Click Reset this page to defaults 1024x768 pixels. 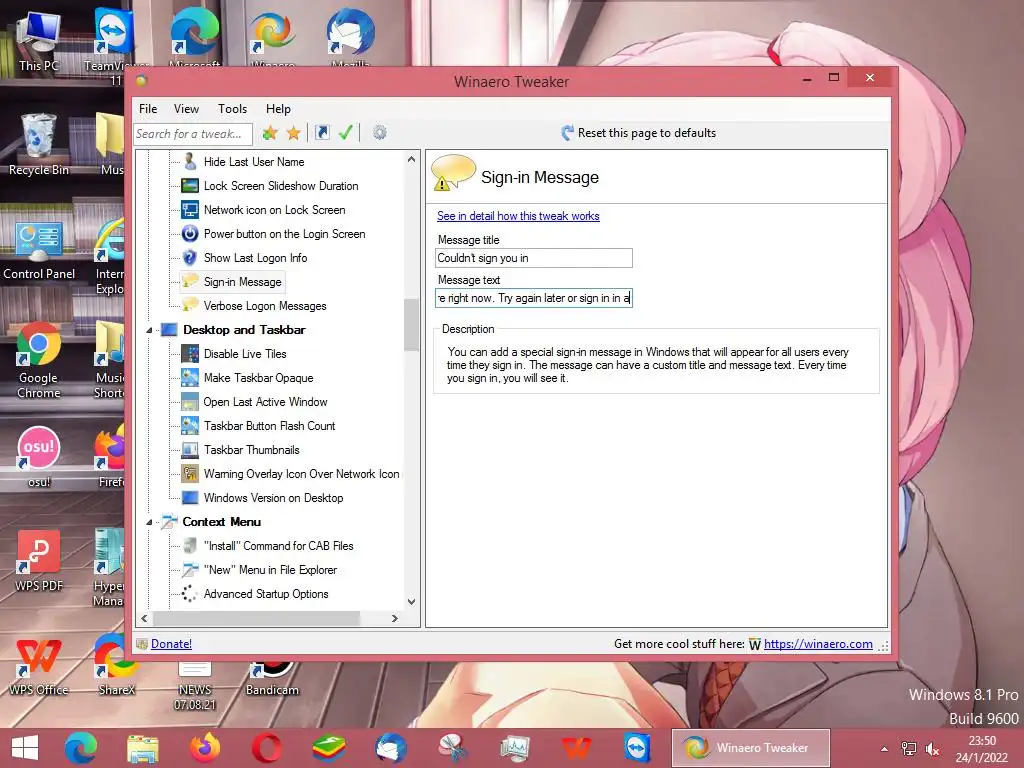638,133
